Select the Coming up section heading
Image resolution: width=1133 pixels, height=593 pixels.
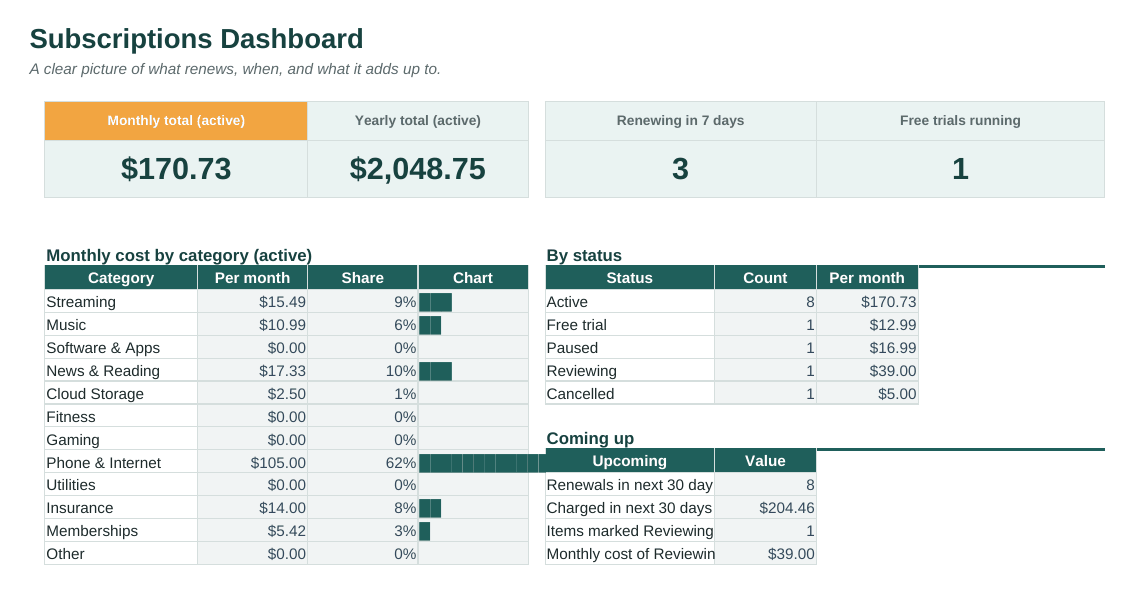[x=590, y=438]
